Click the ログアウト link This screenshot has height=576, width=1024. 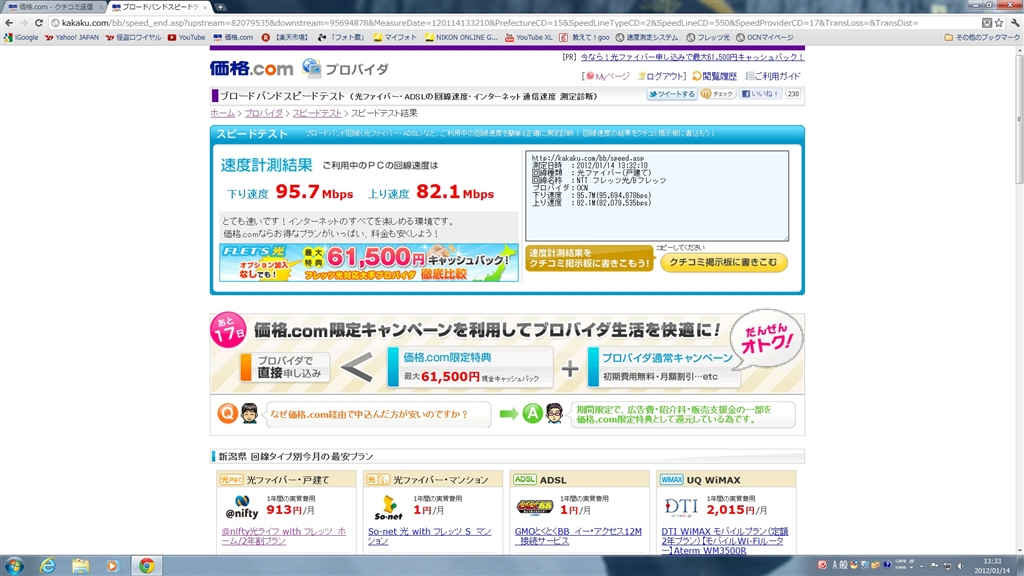point(662,76)
